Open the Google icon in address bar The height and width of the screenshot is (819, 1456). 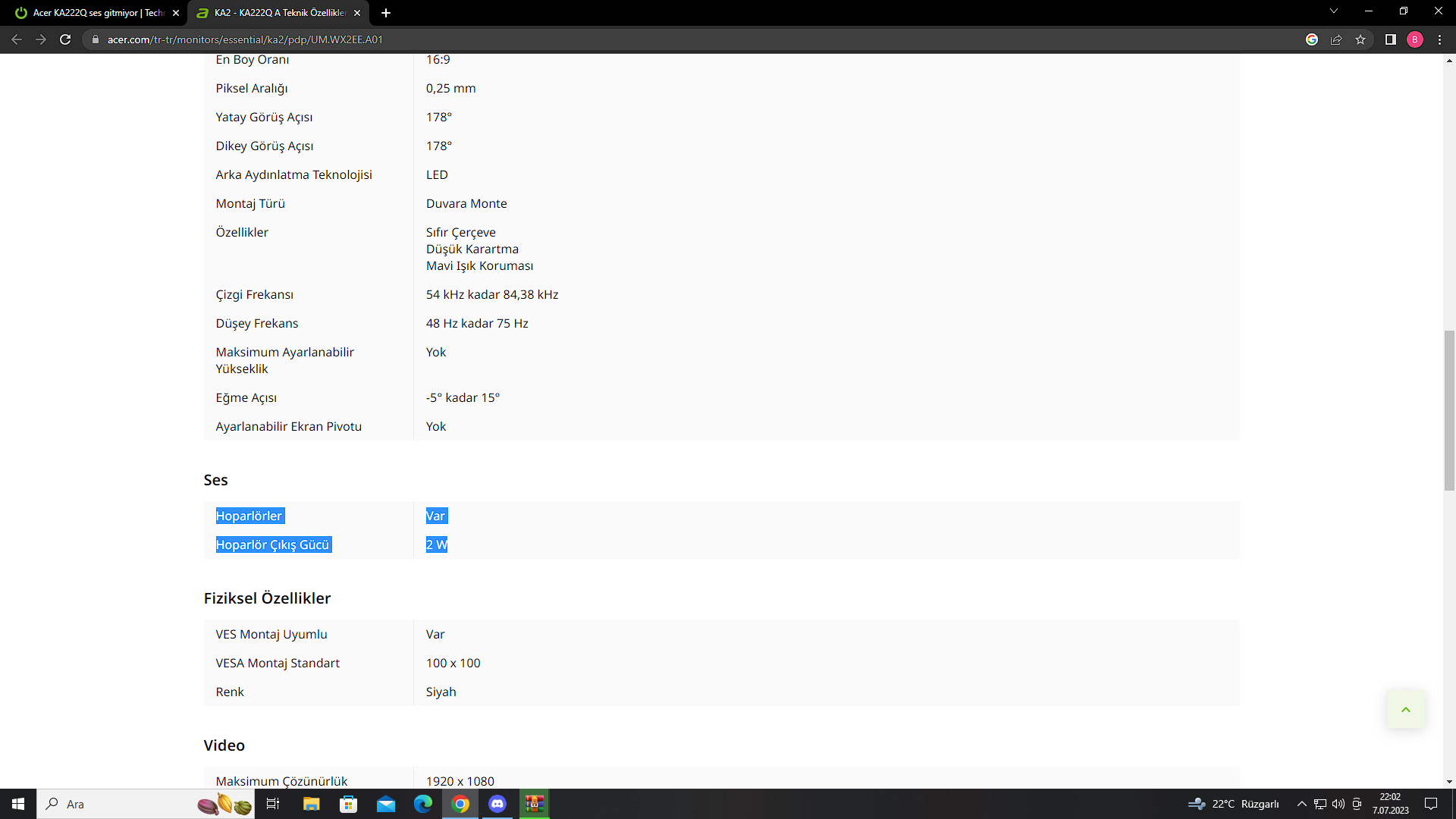(x=1312, y=39)
